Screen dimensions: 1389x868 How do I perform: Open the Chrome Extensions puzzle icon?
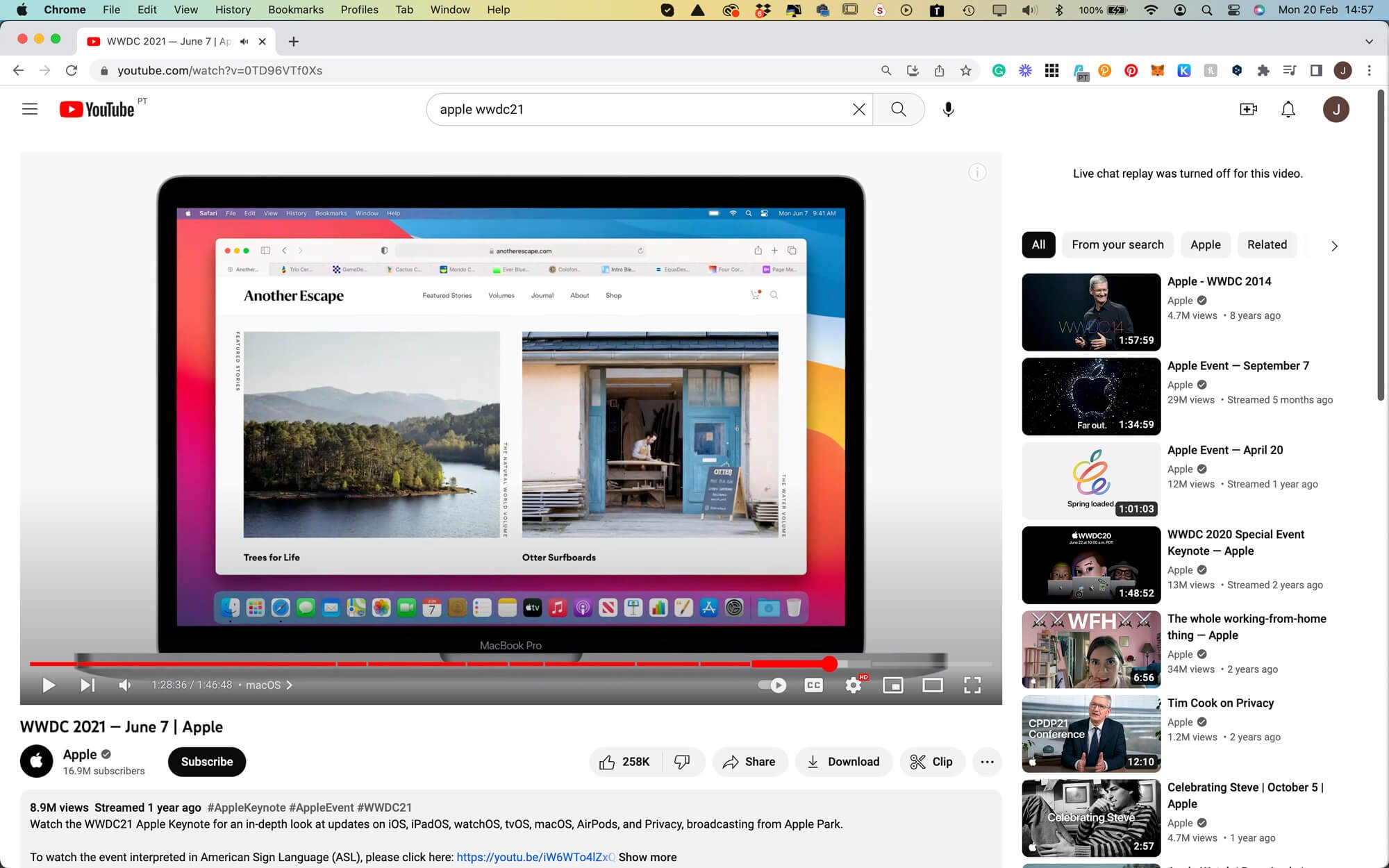1263,70
